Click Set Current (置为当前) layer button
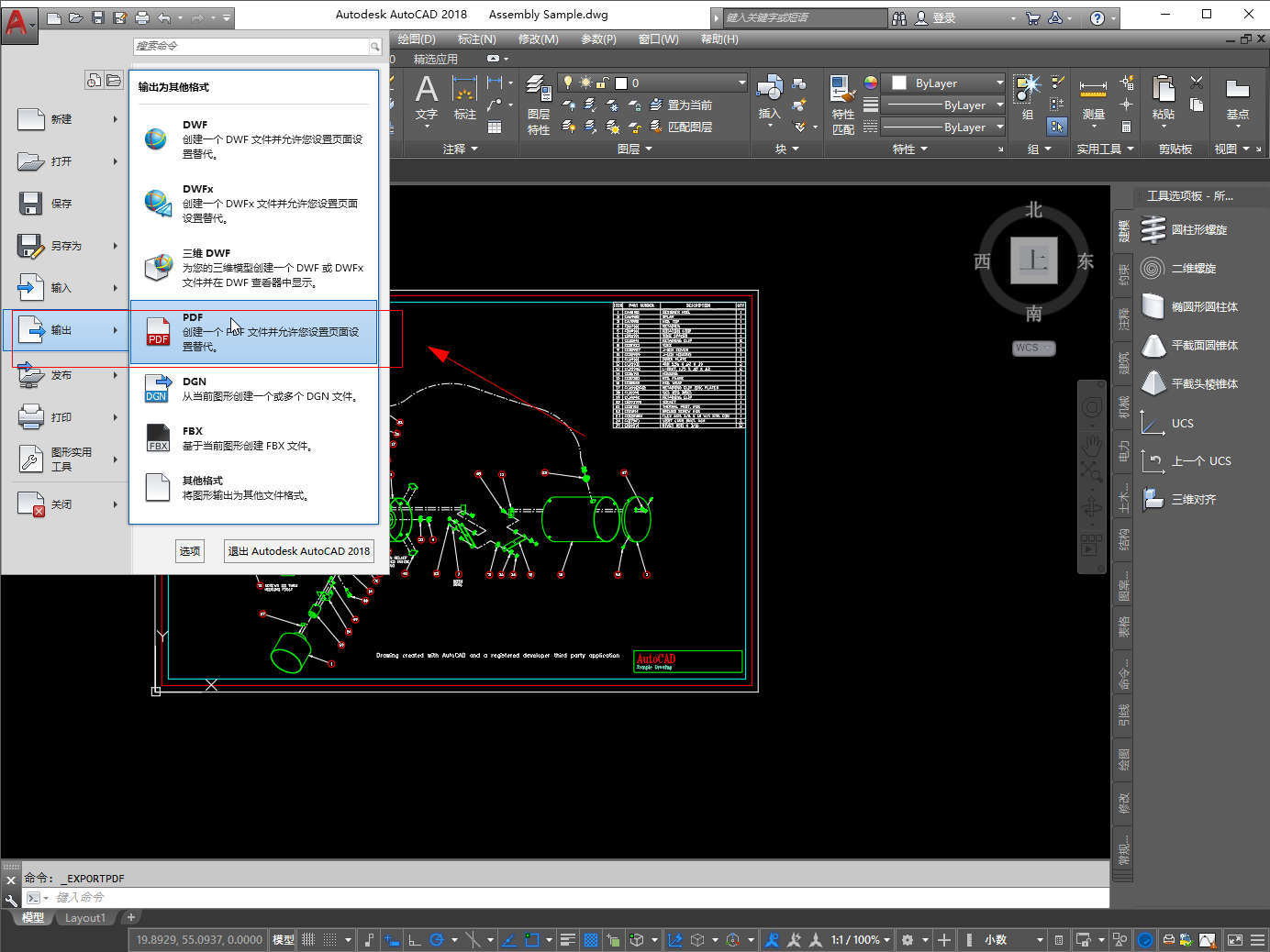 pyautogui.click(x=682, y=105)
